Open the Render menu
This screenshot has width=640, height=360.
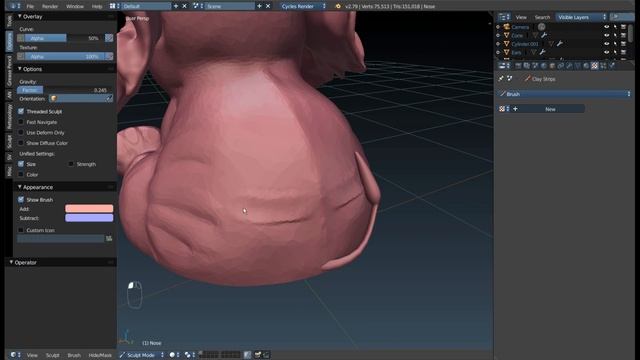(x=50, y=6)
